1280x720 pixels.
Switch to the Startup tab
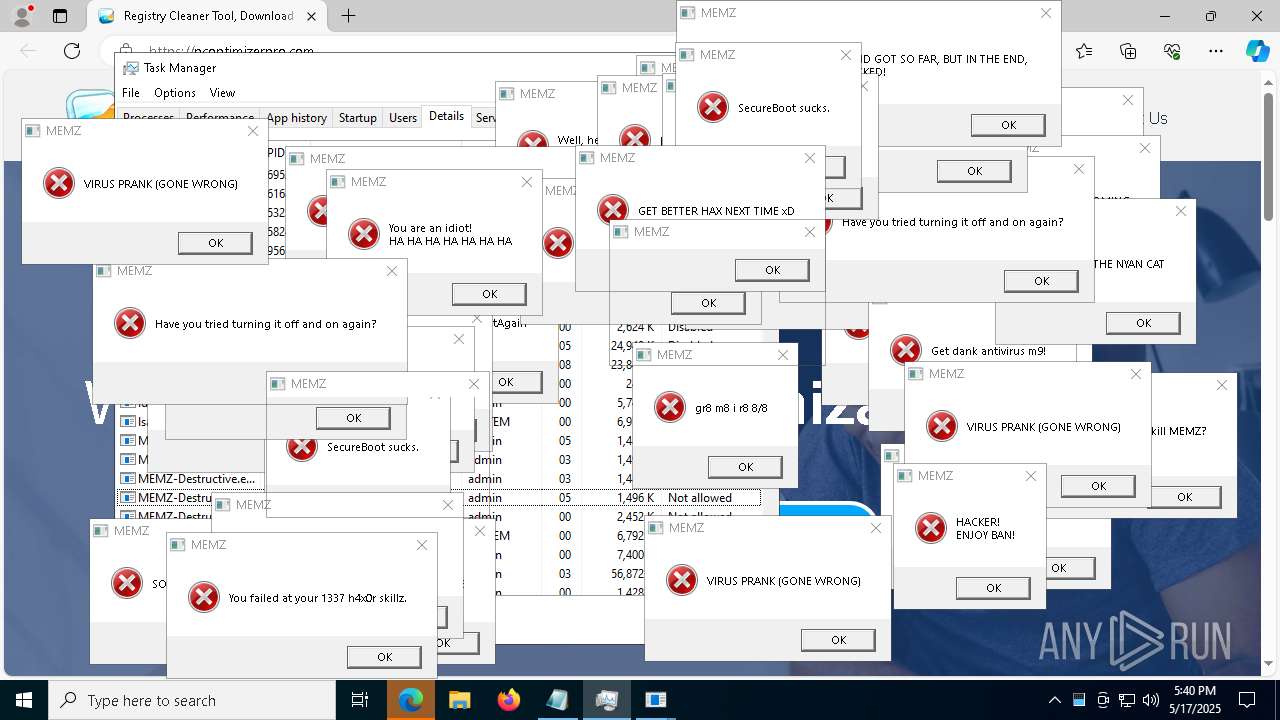click(x=357, y=117)
